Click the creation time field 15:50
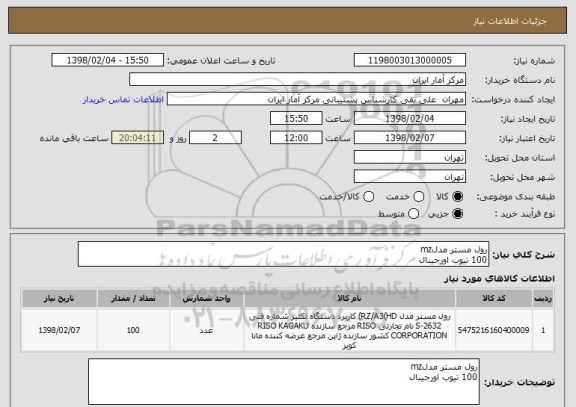The height and width of the screenshot is (407, 576). click(x=296, y=119)
